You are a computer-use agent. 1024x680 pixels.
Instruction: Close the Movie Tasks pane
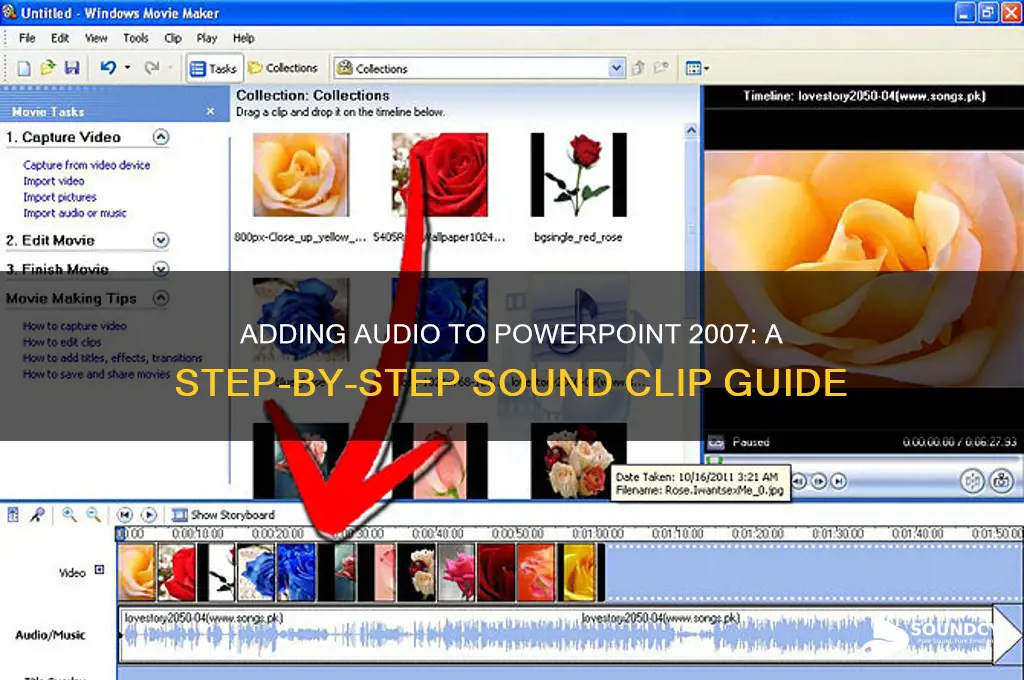click(x=210, y=112)
